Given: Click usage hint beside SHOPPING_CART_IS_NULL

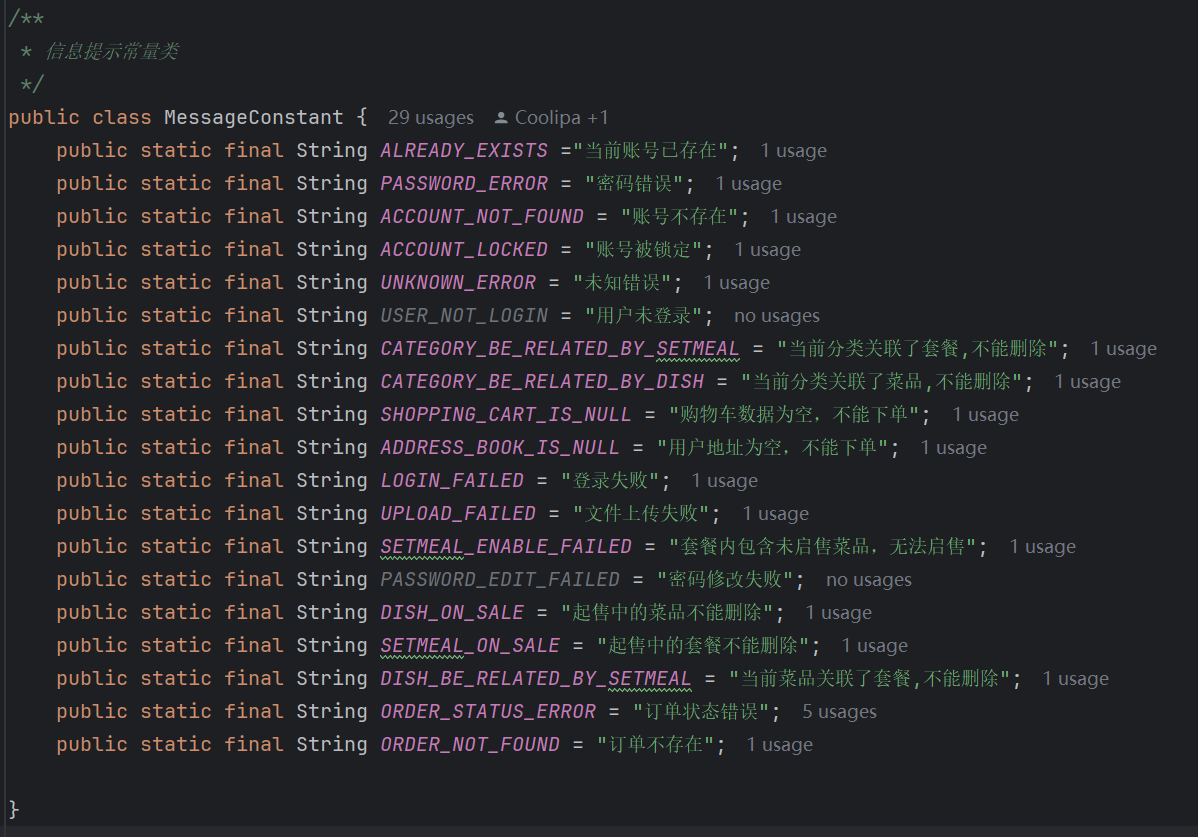Looking at the screenshot, I should 986,415.
